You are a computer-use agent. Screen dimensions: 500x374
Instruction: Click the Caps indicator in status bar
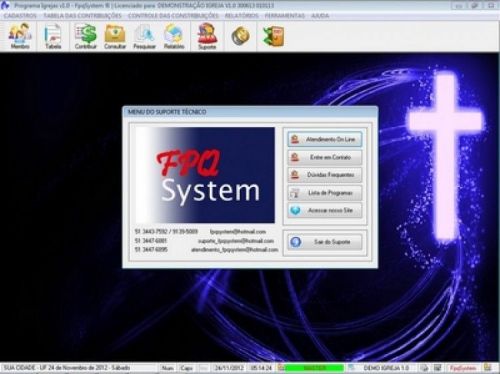[x=186, y=368]
